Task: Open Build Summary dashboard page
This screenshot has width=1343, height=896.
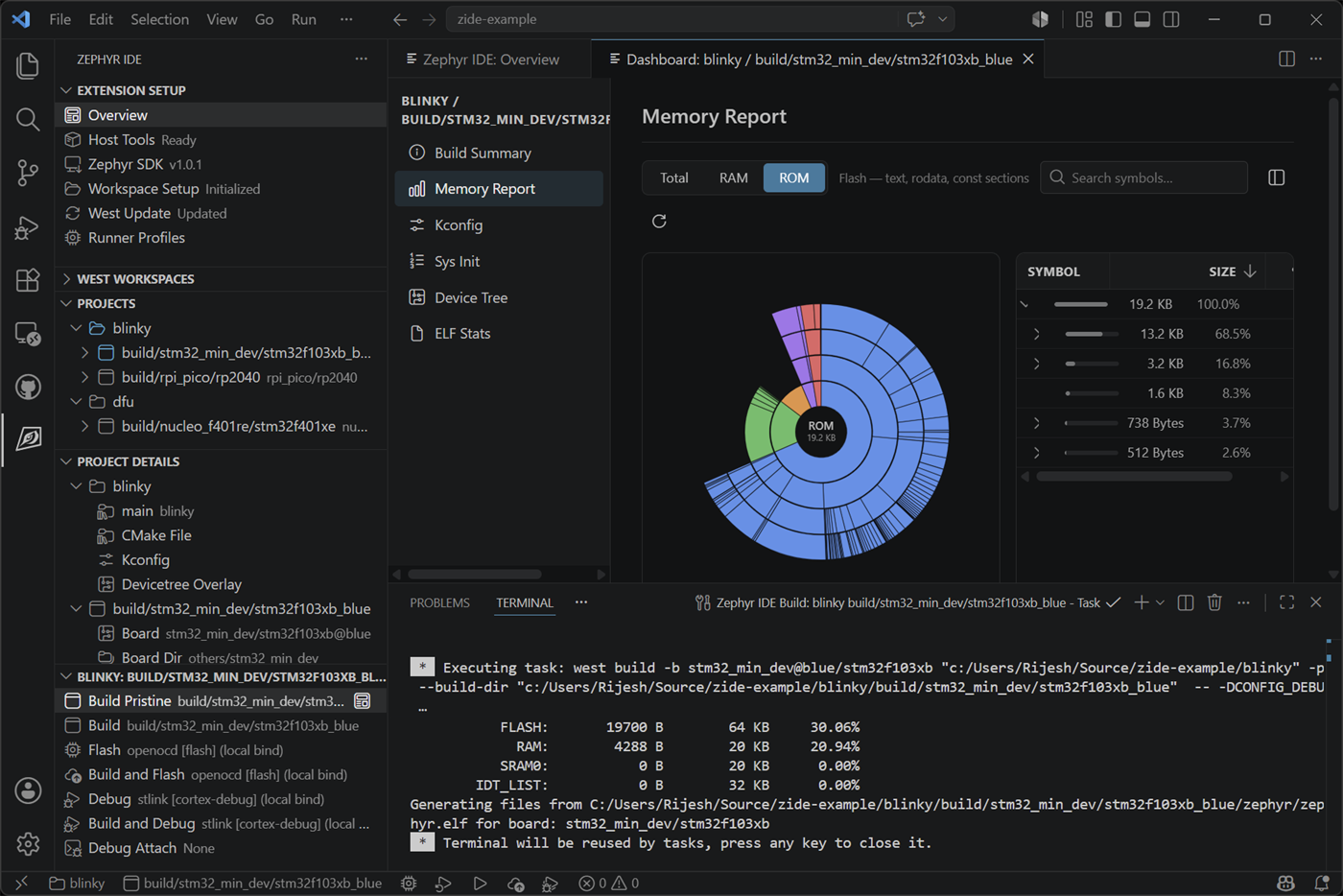Action: (x=499, y=153)
